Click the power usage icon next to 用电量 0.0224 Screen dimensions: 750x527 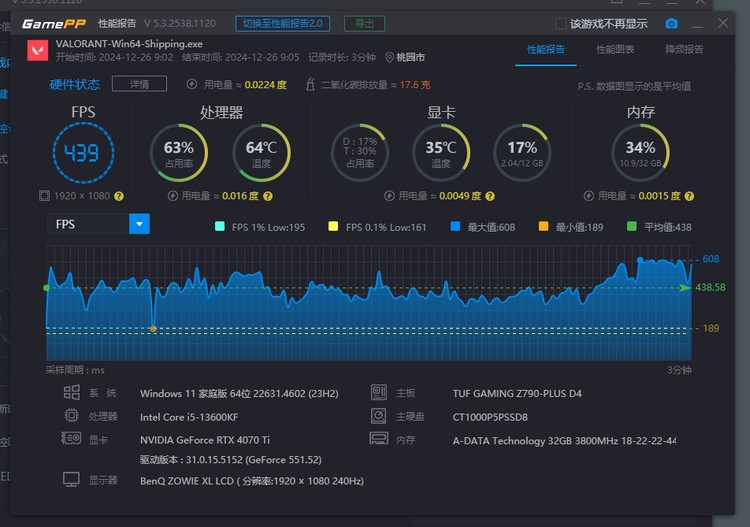pos(192,85)
